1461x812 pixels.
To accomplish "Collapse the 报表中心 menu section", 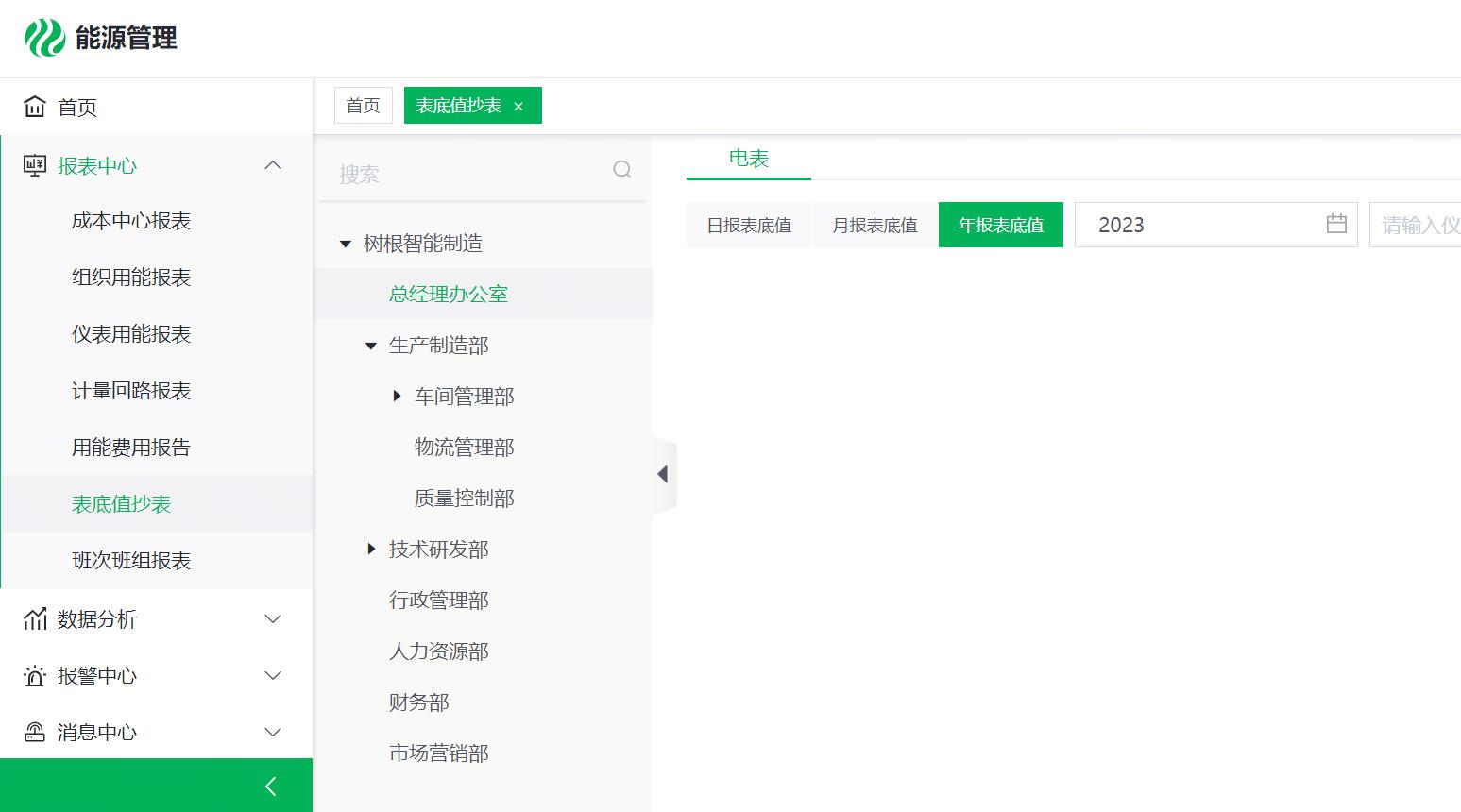I will [273, 165].
